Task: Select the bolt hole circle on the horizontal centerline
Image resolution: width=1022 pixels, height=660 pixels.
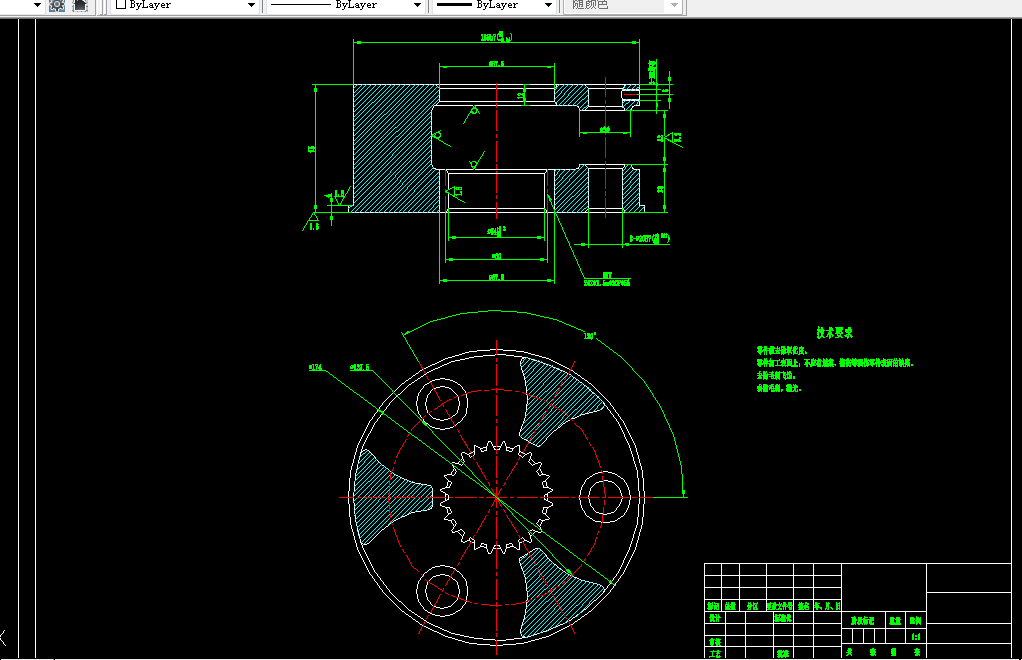Action: click(x=604, y=497)
